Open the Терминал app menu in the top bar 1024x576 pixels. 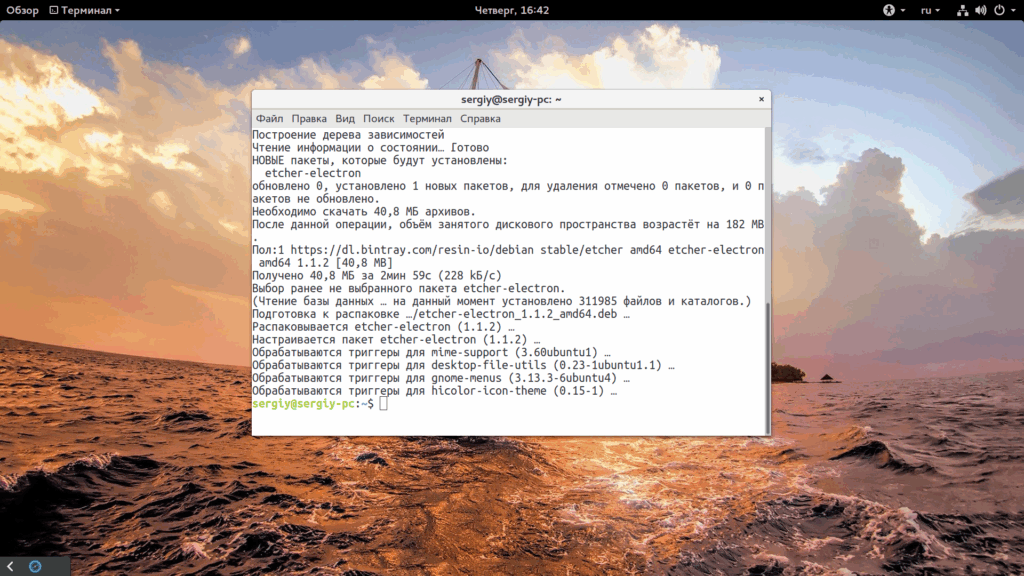click(85, 10)
